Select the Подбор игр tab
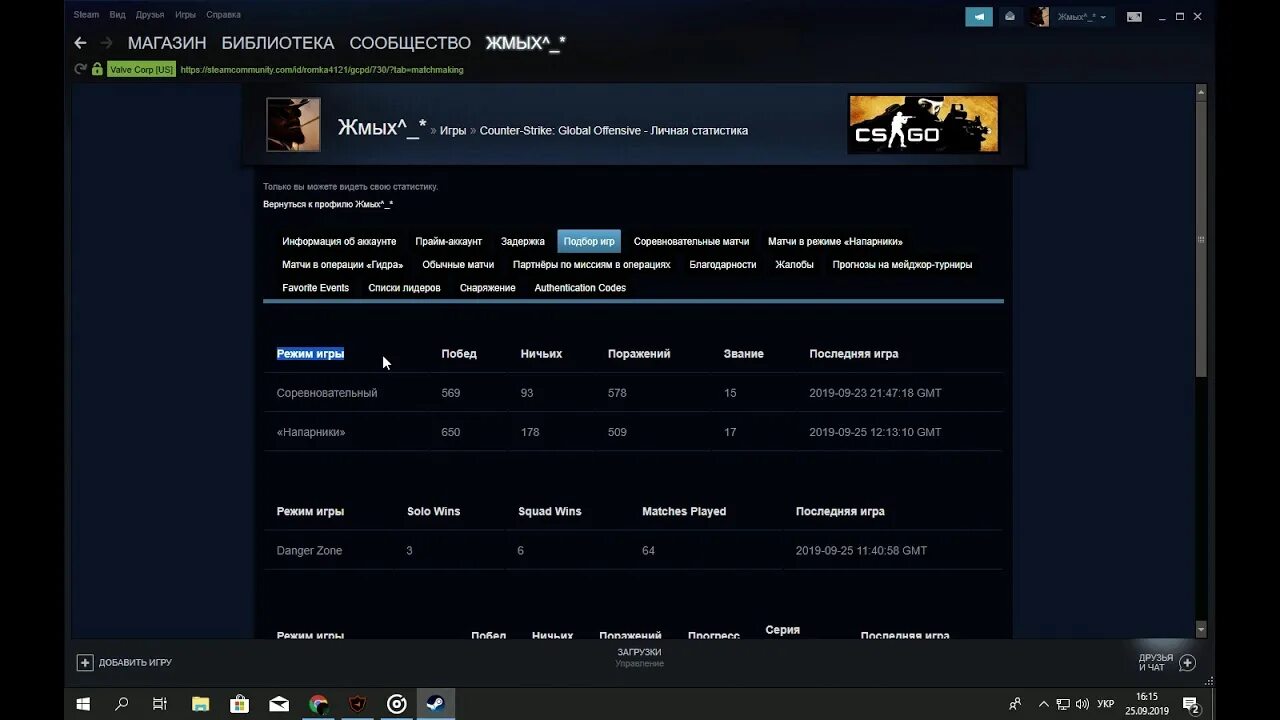The width and height of the screenshot is (1280, 720). point(589,241)
